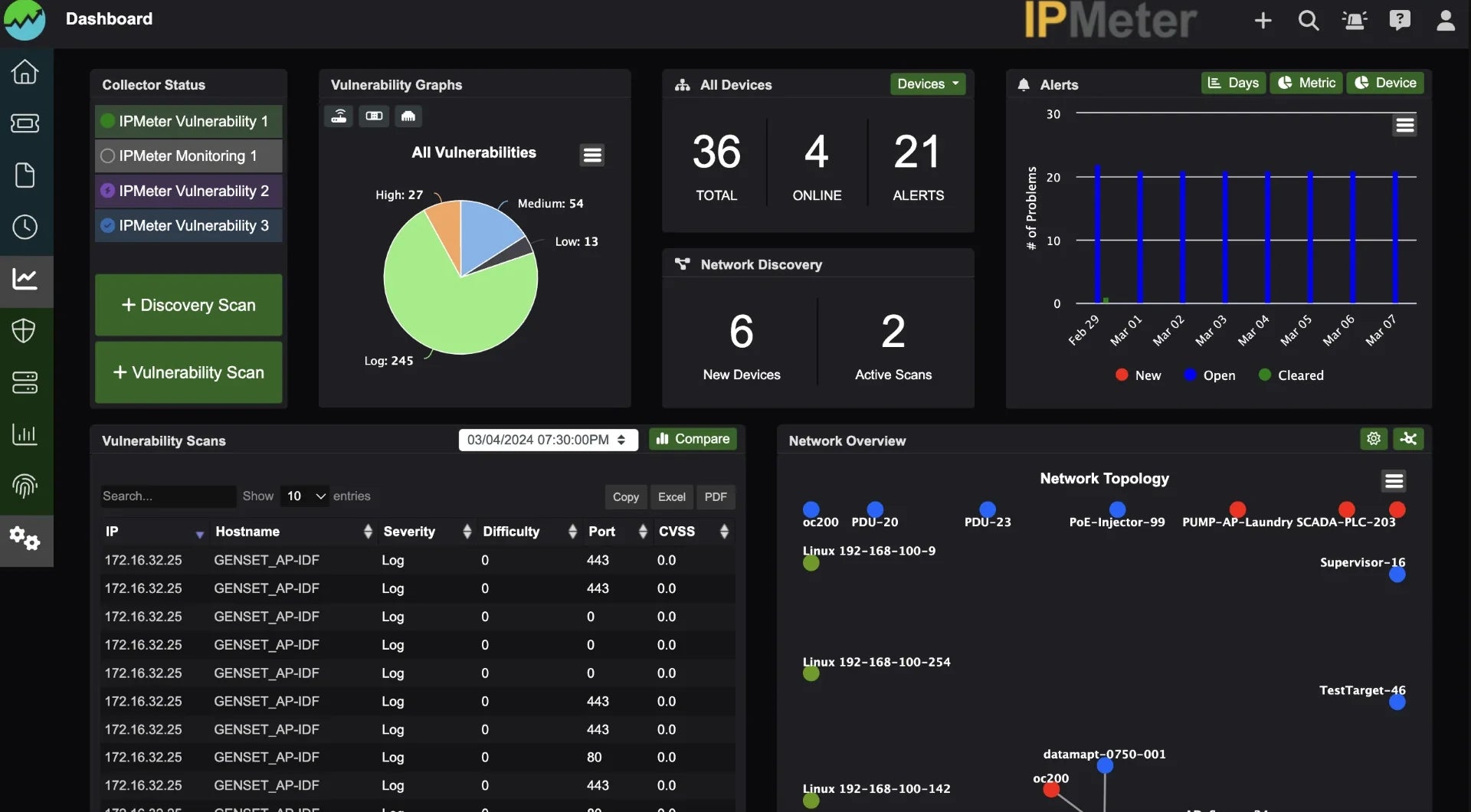Screen dimensions: 1471x812
Task: Switch Alerts view to Device
Action: [1385, 83]
